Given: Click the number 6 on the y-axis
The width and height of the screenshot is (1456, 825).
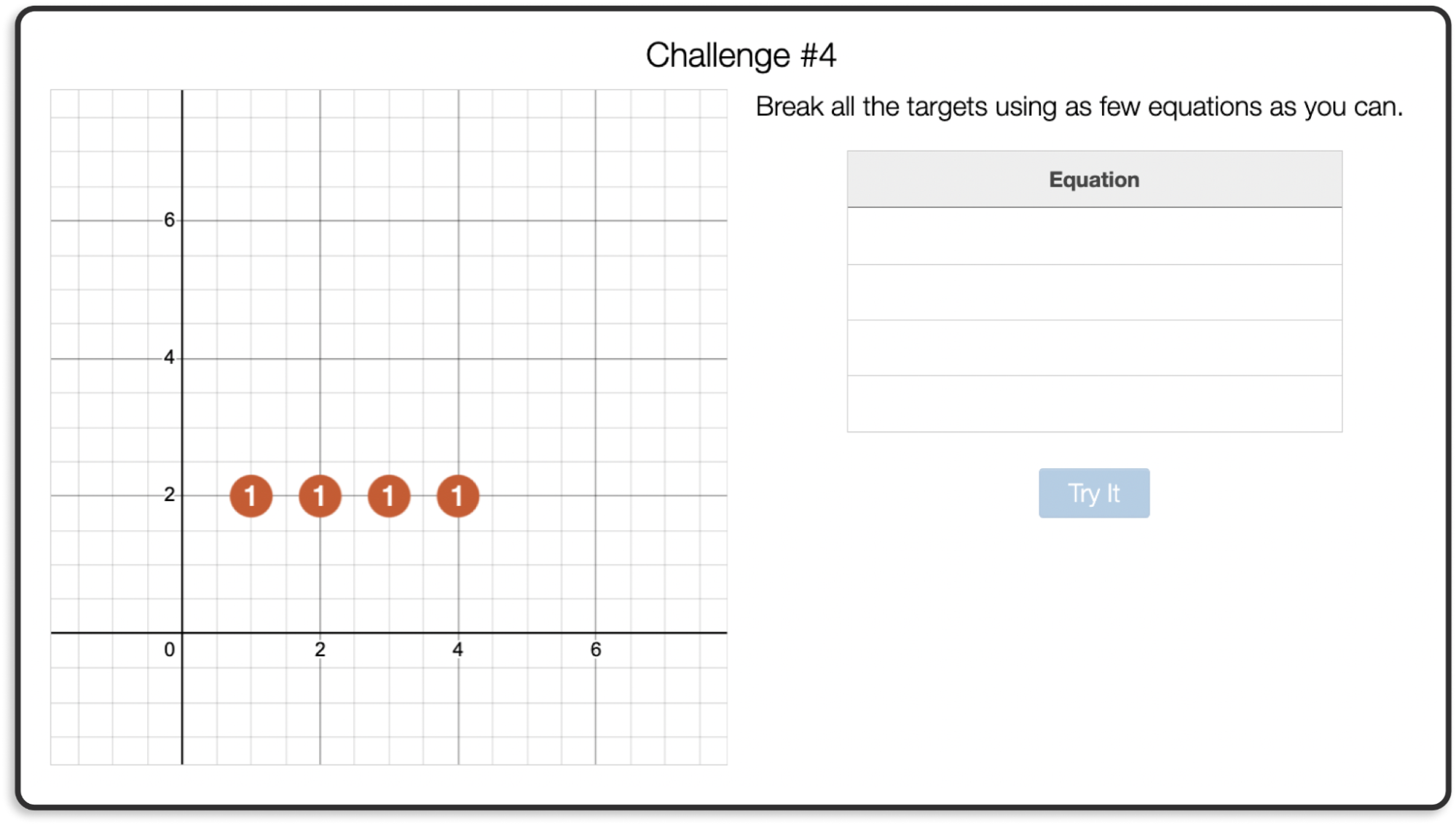Looking at the screenshot, I should [167, 219].
